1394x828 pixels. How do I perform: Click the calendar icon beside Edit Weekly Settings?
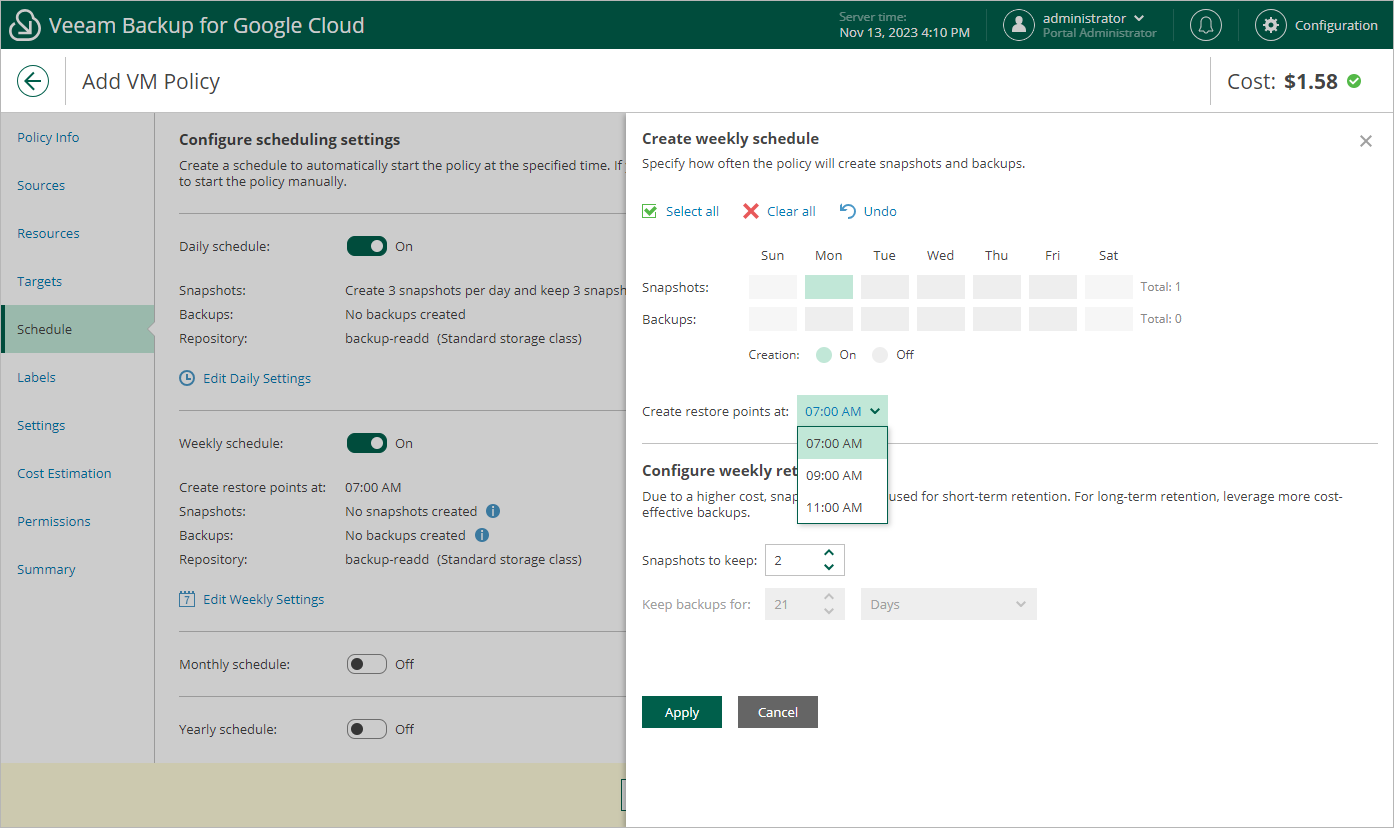(187, 599)
